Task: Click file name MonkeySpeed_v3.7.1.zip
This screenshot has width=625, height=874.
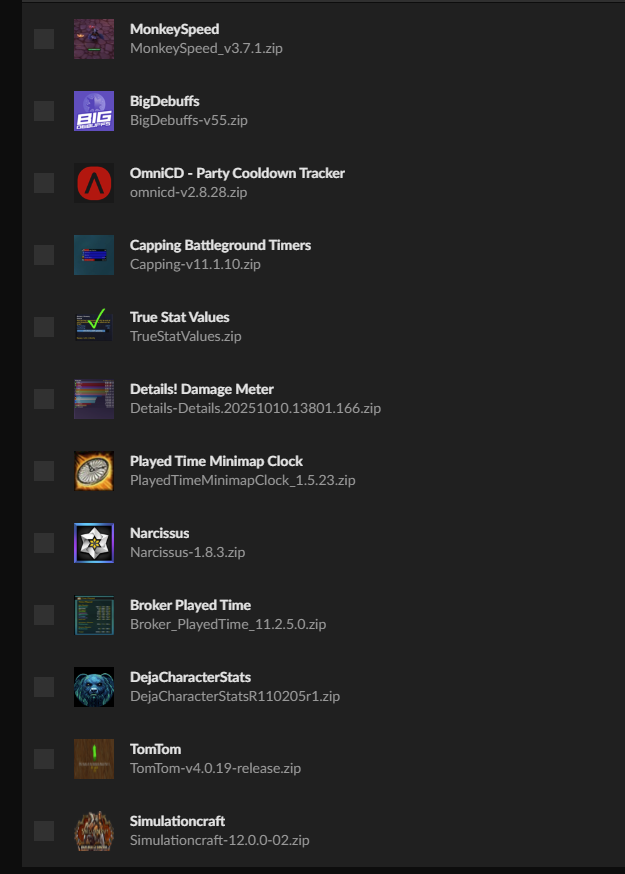Action: click(x=206, y=48)
